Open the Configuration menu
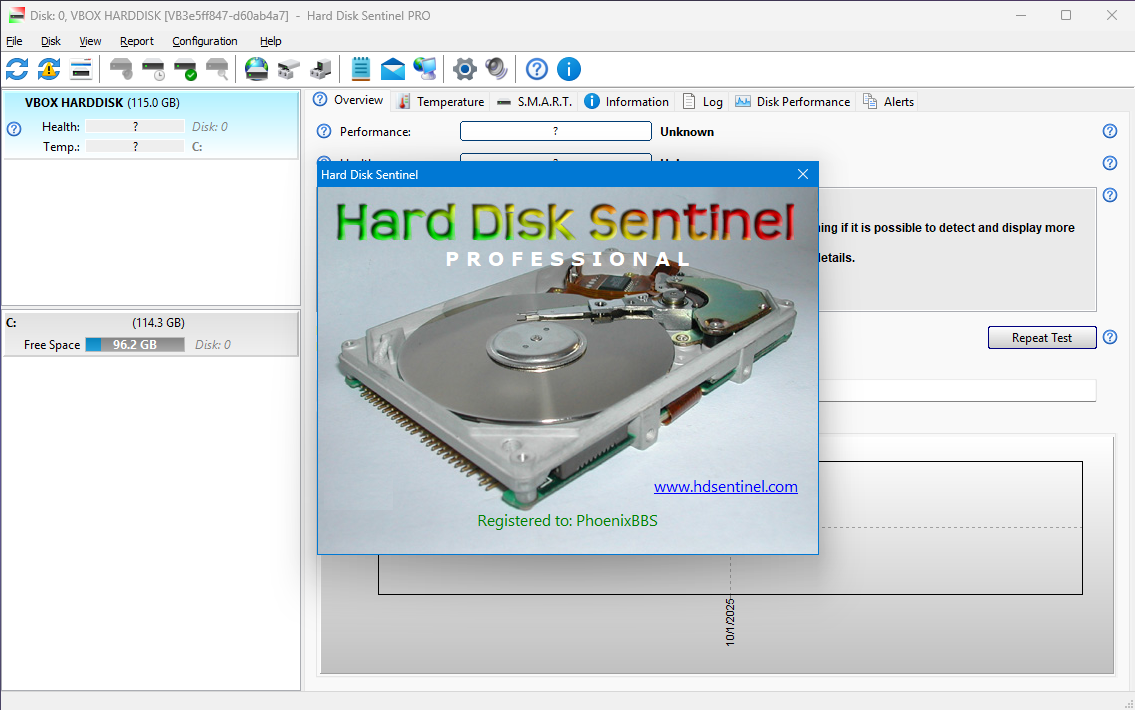Image resolution: width=1135 pixels, height=710 pixels. point(205,41)
